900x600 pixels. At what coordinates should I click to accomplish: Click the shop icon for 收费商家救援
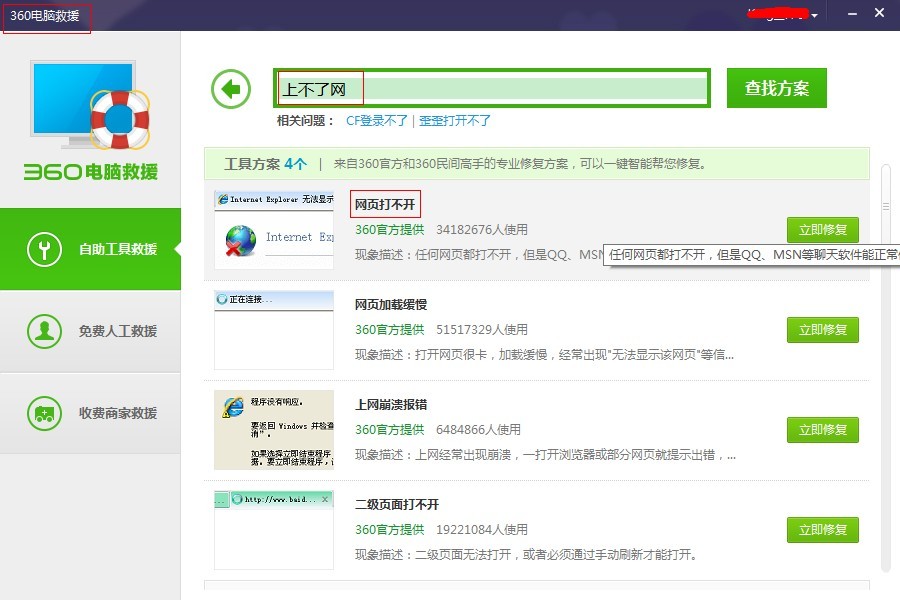click(44, 413)
